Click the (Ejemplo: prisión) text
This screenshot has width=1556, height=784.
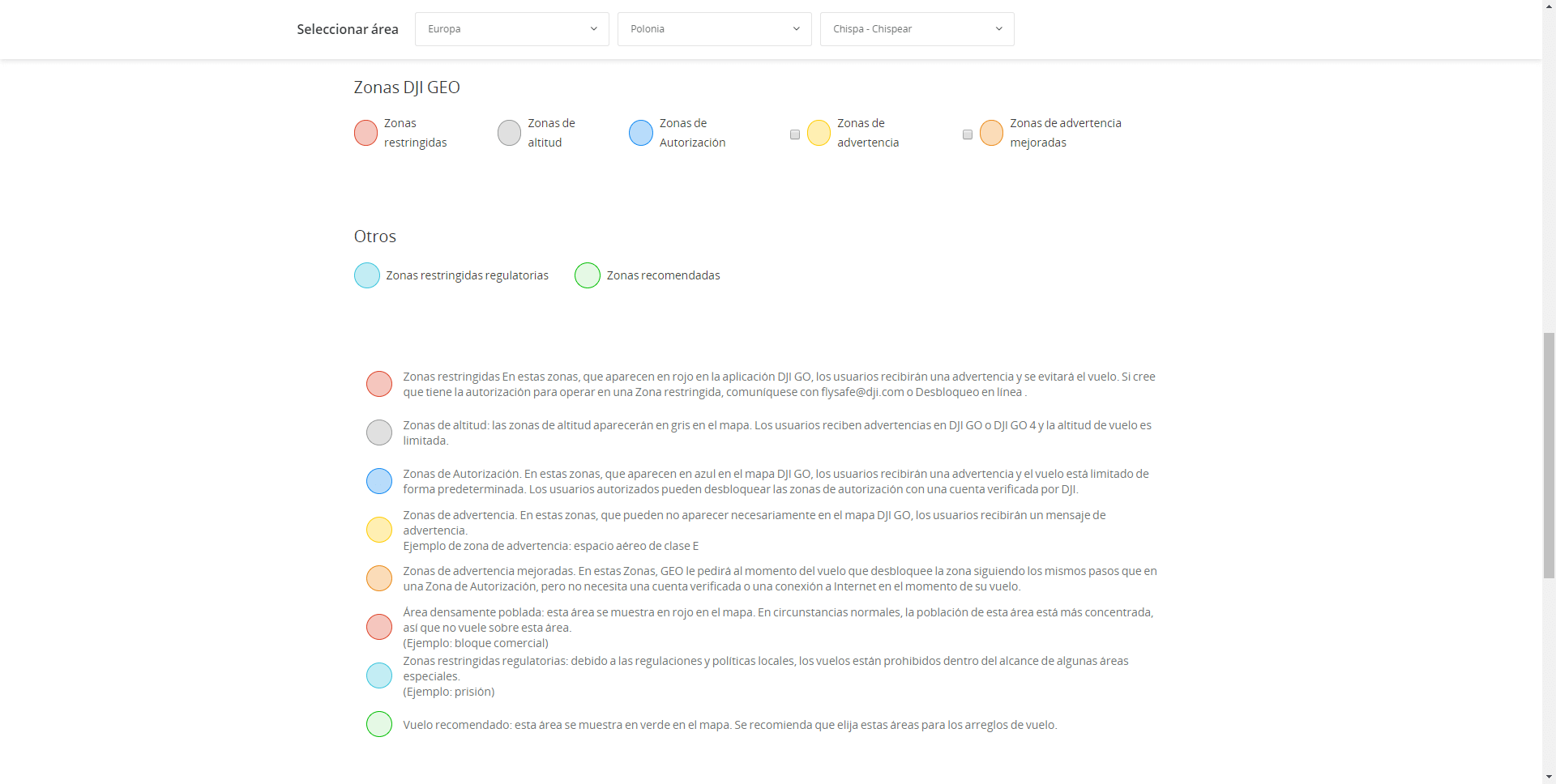tap(449, 692)
